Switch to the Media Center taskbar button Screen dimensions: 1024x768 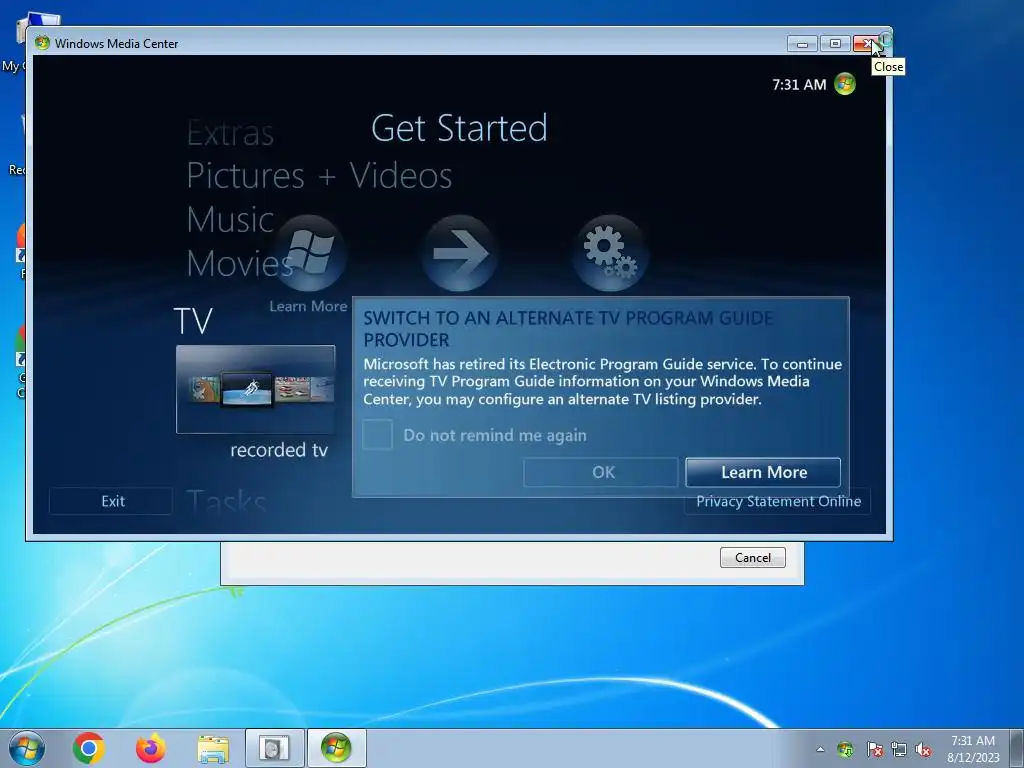point(336,748)
